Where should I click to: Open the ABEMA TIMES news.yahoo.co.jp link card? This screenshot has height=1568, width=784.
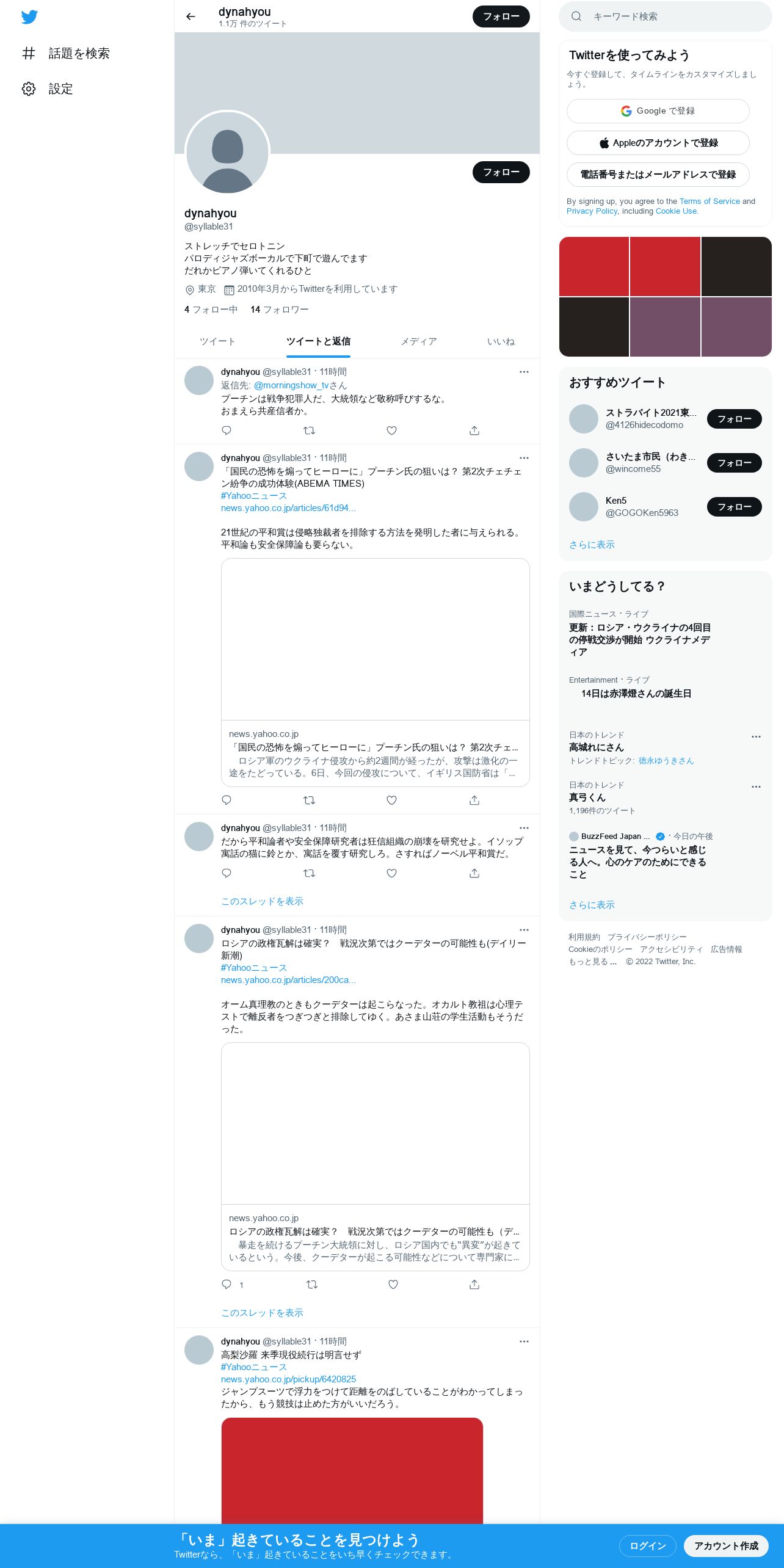tap(375, 672)
